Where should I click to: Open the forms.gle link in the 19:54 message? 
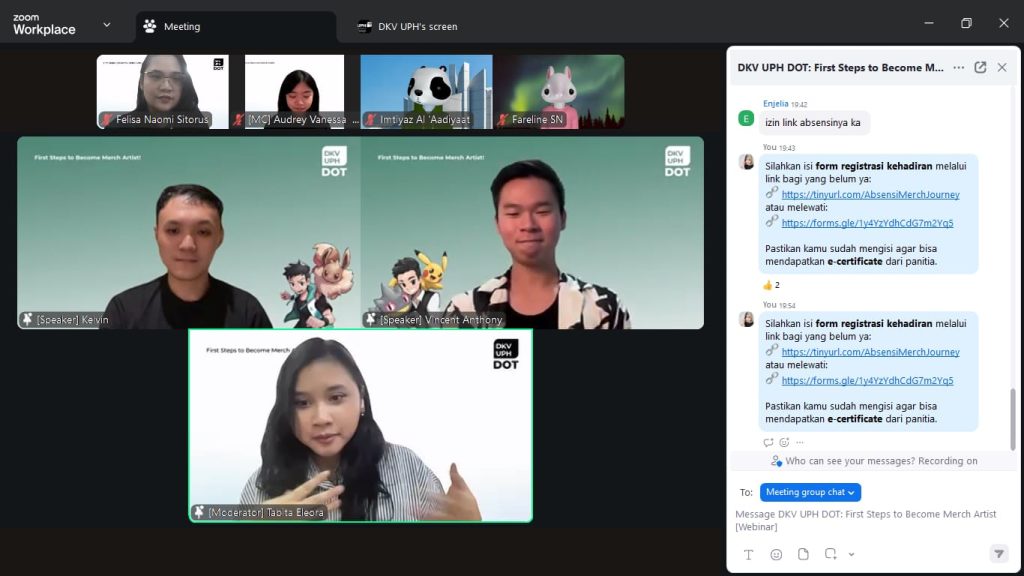(867, 380)
